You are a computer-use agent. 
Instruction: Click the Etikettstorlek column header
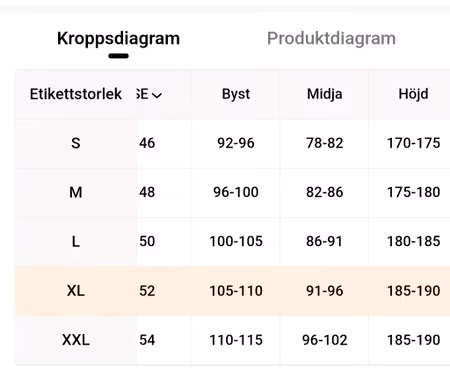pos(76,94)
